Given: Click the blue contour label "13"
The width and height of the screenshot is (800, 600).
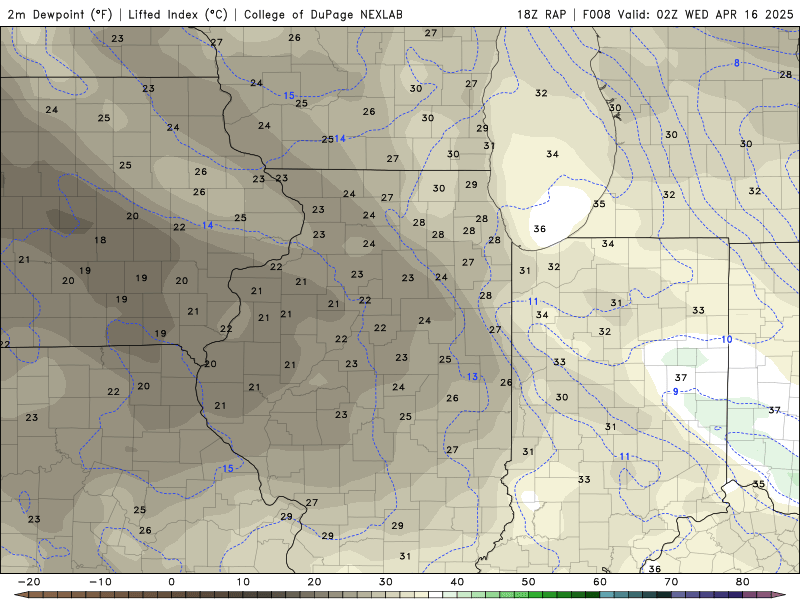Looking at the screenshot, I should point(472,377).
